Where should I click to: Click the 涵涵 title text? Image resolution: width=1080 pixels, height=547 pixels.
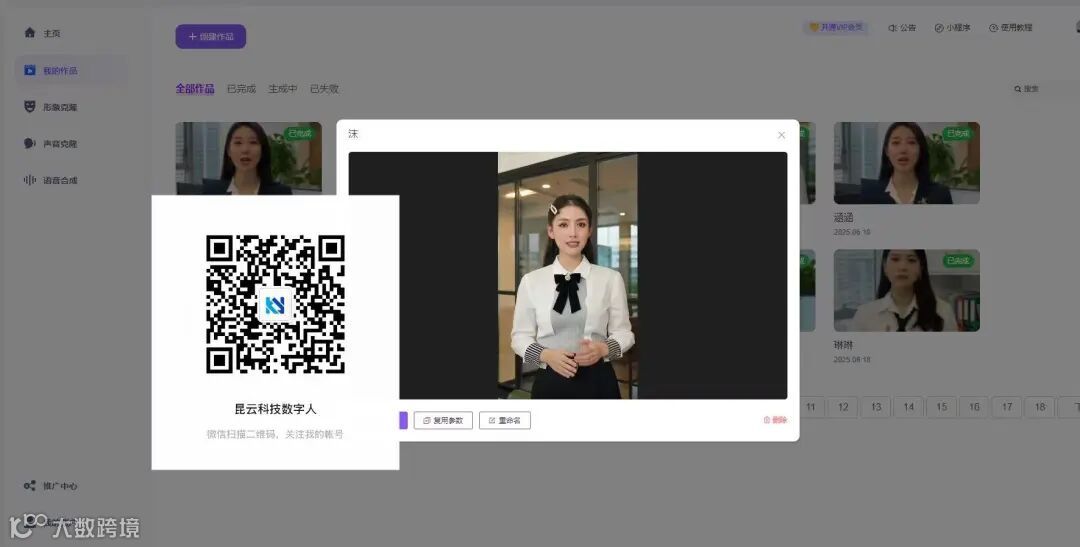point(844,217)
